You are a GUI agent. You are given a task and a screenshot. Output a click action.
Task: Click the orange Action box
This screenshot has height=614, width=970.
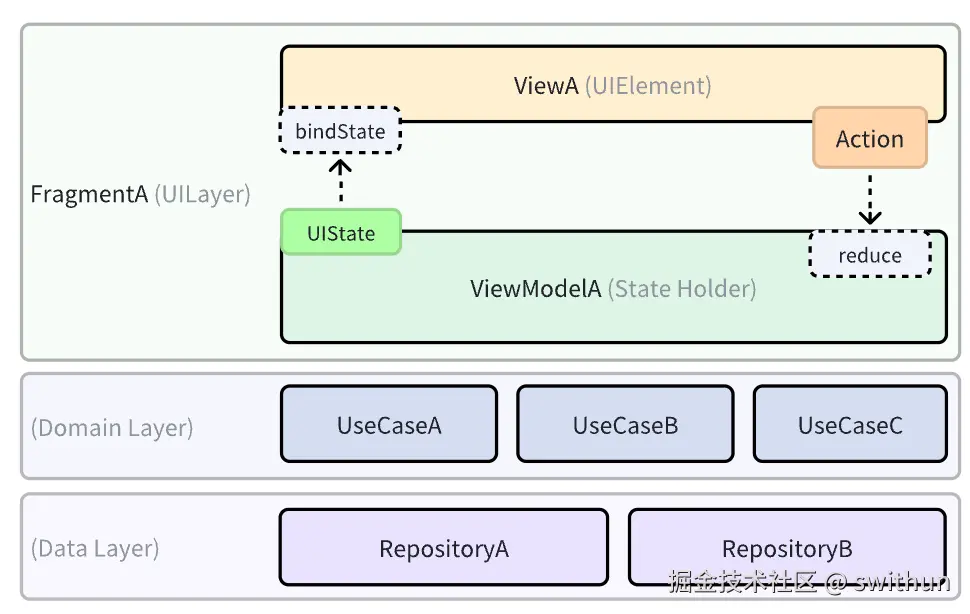tap(869, 139)
